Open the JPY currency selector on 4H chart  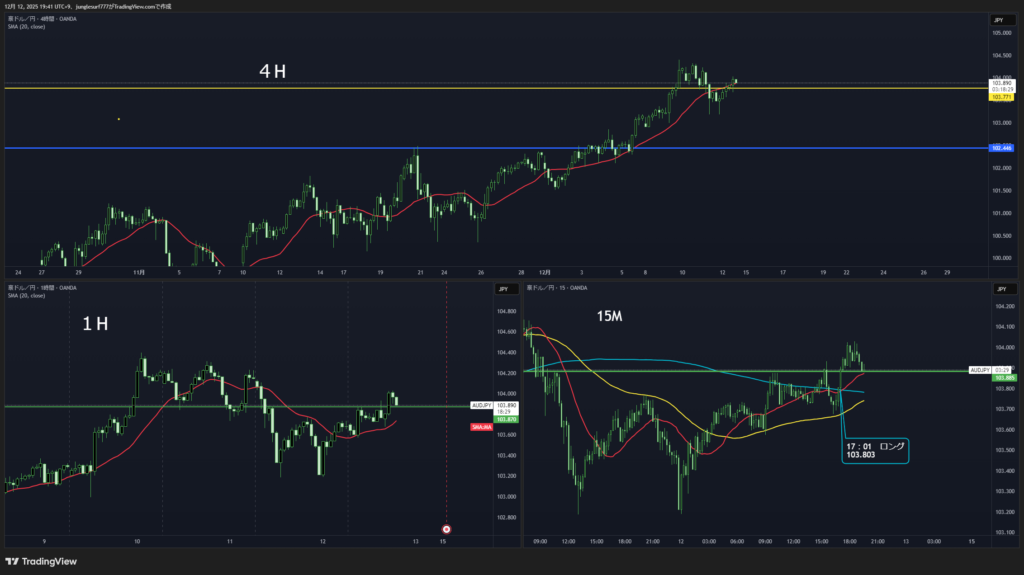click(998, 20)
